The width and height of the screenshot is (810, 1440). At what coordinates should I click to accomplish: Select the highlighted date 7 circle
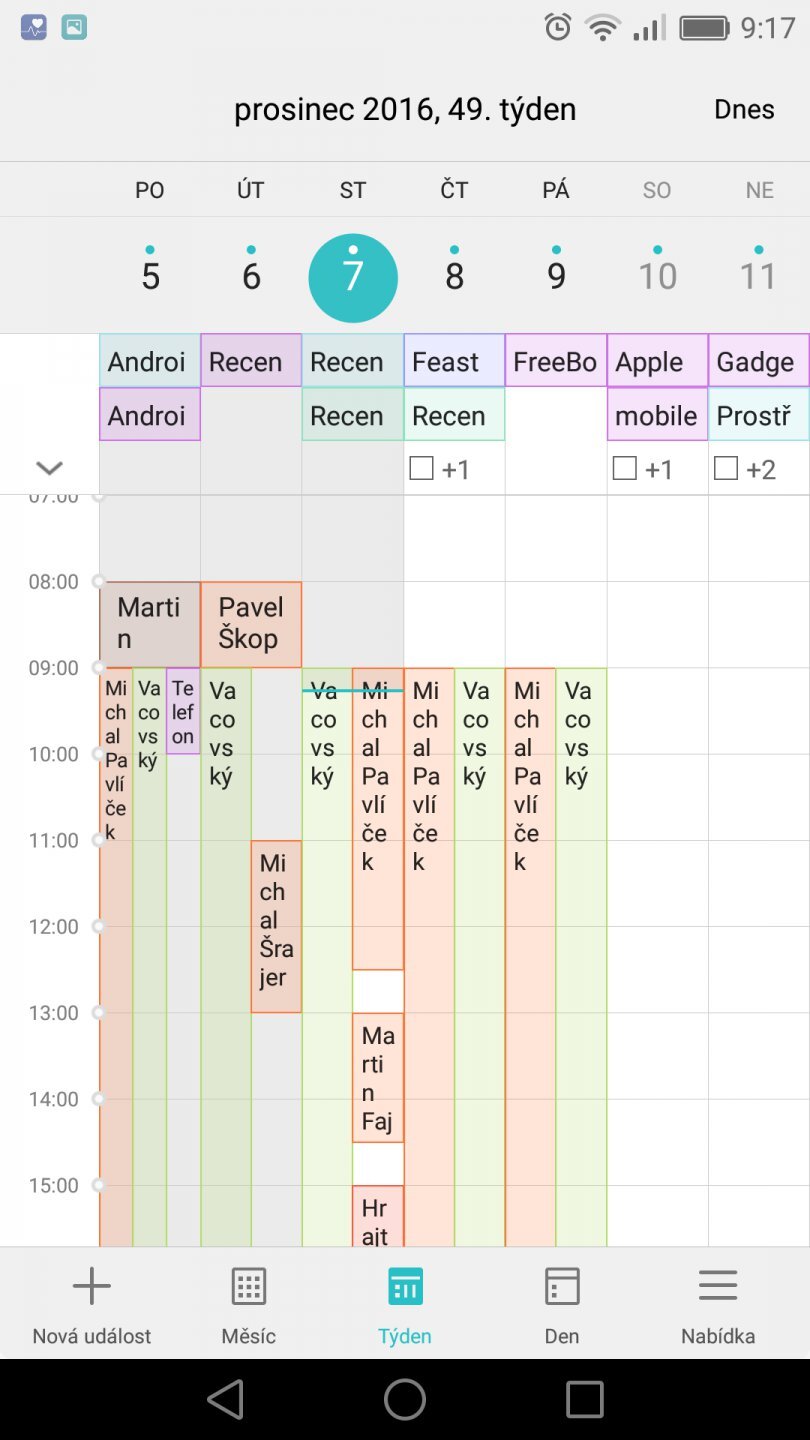point(353,277)
